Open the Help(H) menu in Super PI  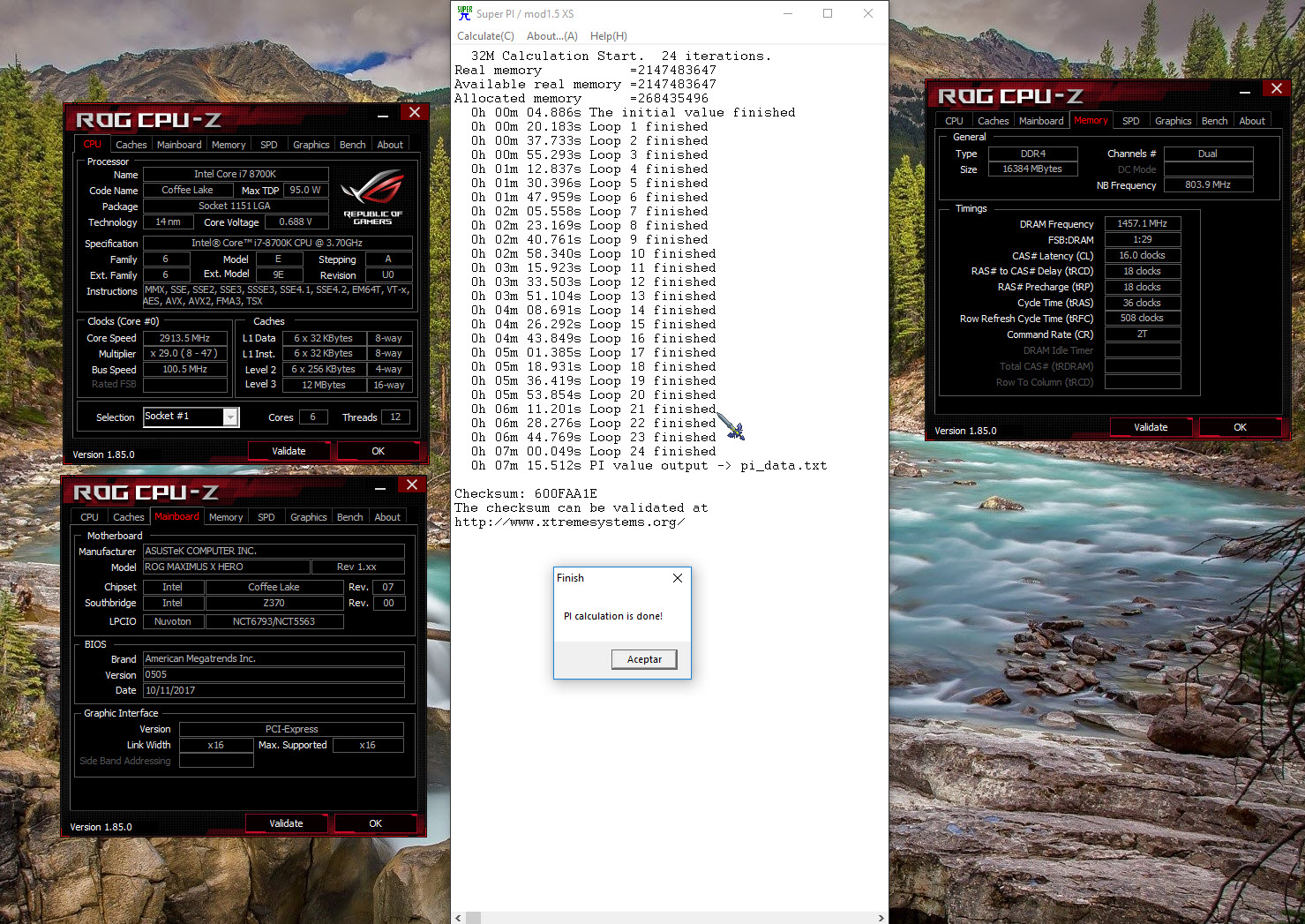point(609,36)
